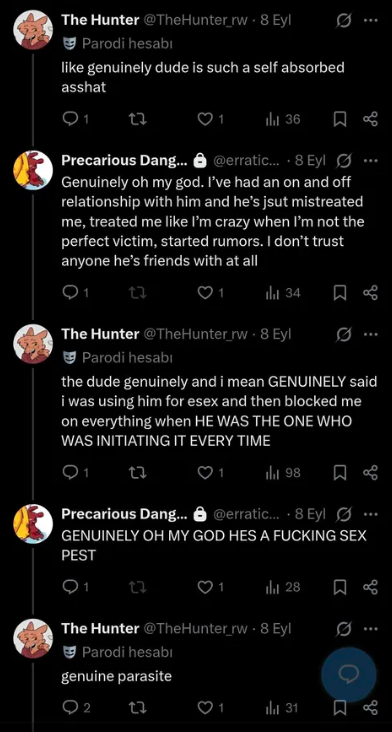Viewport: 392px width, 732px height.
Task: Click the Grok icon on the first tweet
Action: point(344,20)
